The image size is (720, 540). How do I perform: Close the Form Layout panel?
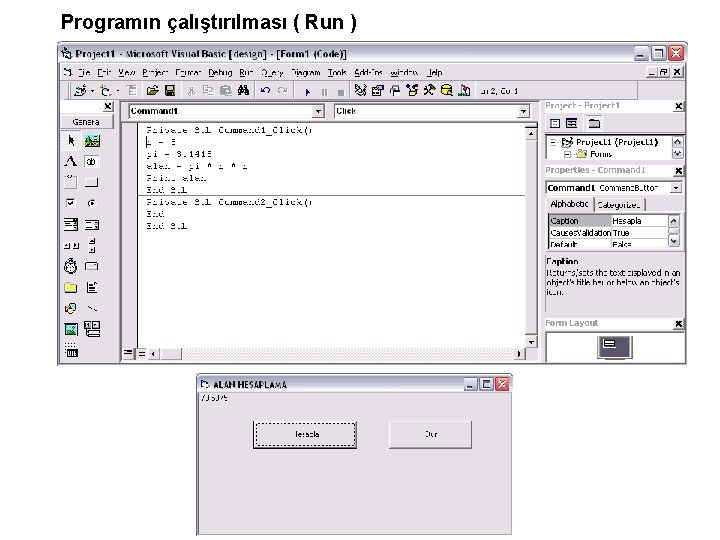(678, 324)
